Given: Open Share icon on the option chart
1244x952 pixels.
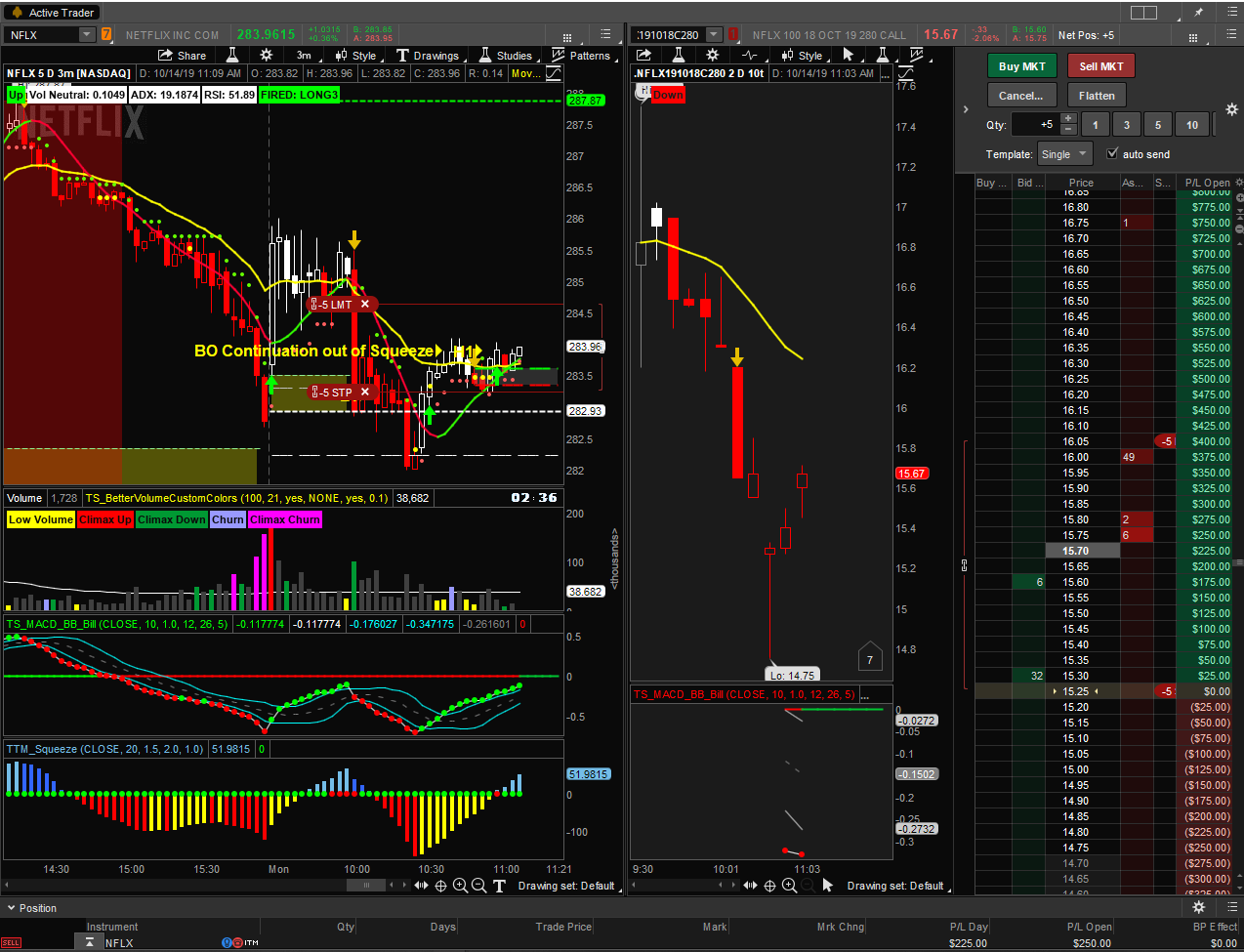Looking at the screenshot, I should click(x=643, y=56).
